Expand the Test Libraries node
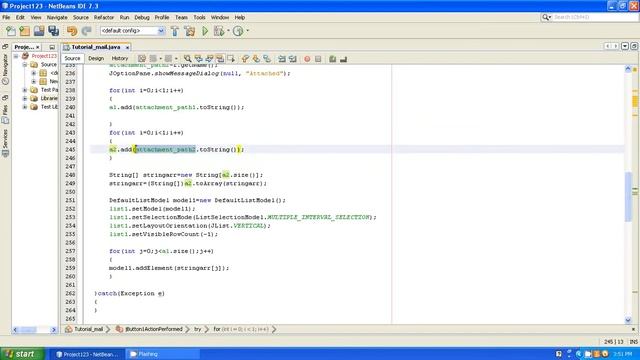This screenshot has width=640, height=360. pos(24,107)
